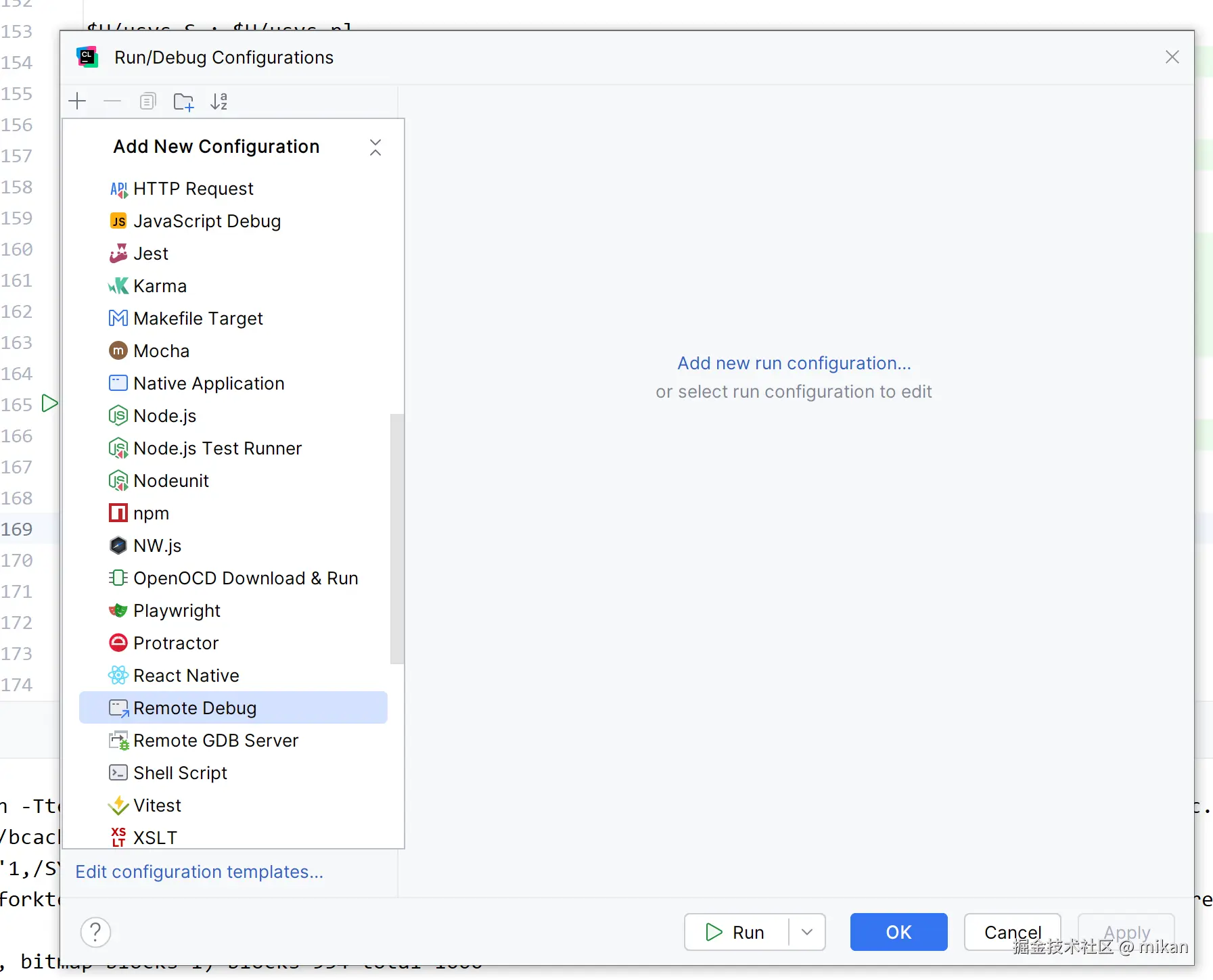Click the XSLT icon
Screen dimensions: 1213x980
[118, 837]
